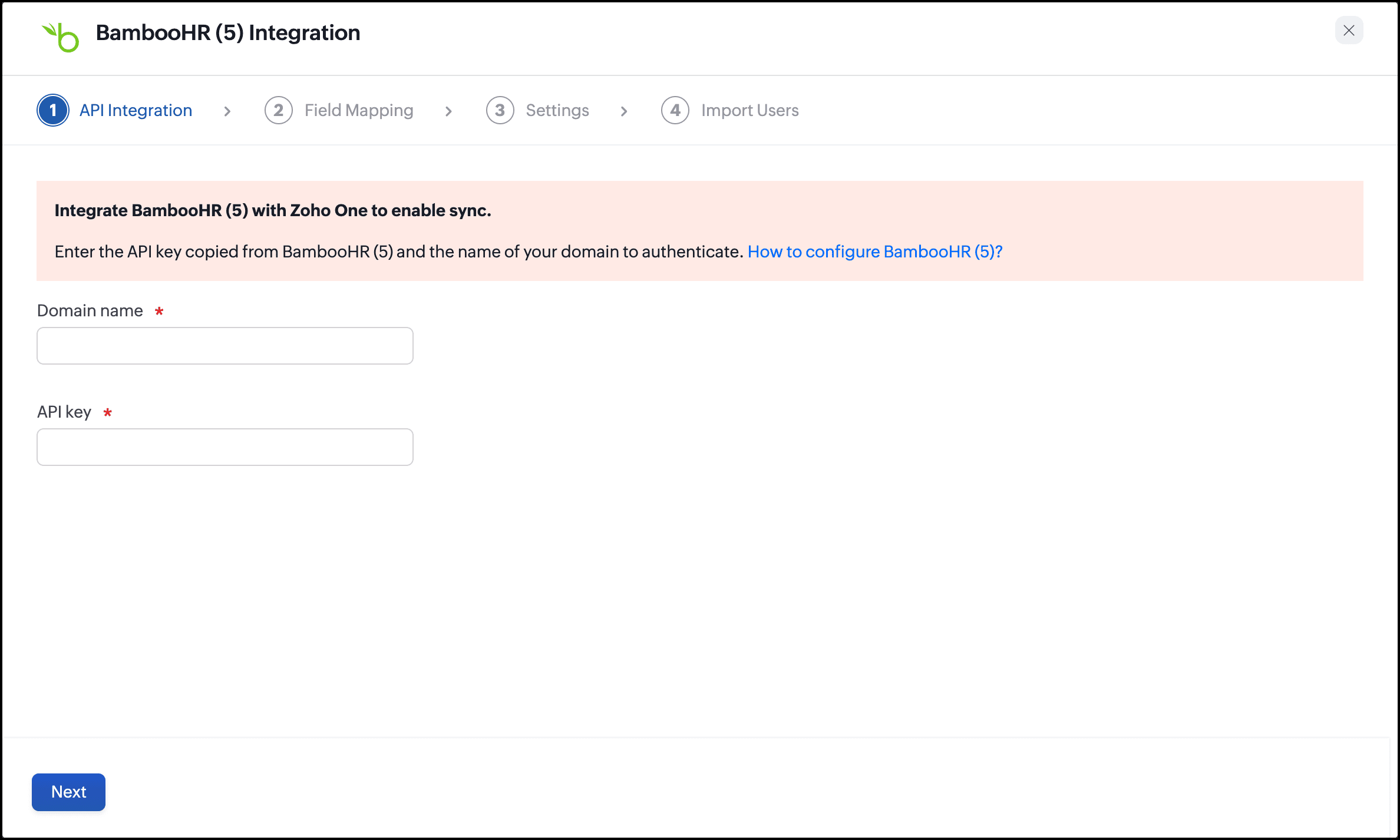Click chevron after API Integration
The height and width of the screenshot is (840, 1400).
click(x=227, y=111)
